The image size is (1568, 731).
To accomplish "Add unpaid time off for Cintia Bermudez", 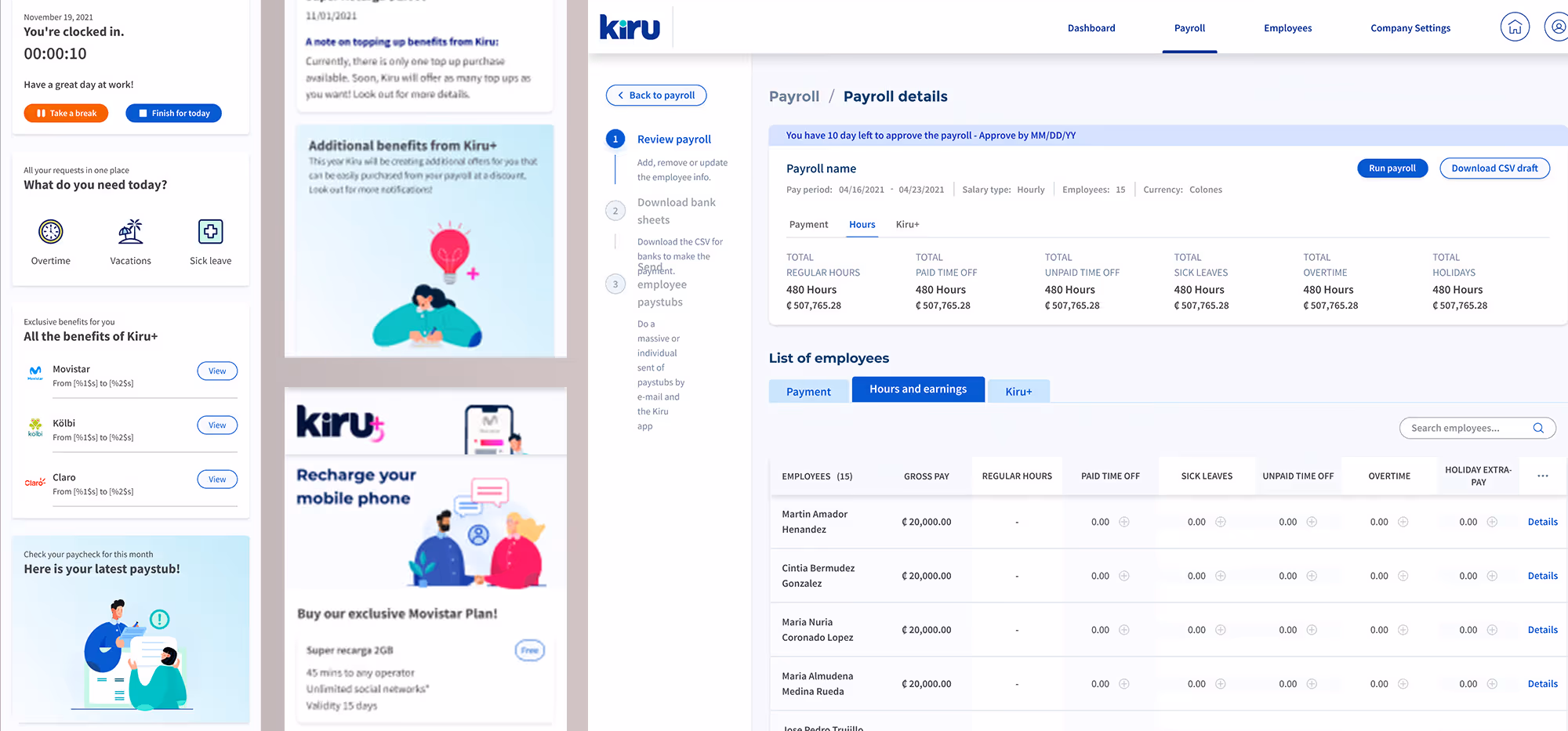I will point(1312,576).
